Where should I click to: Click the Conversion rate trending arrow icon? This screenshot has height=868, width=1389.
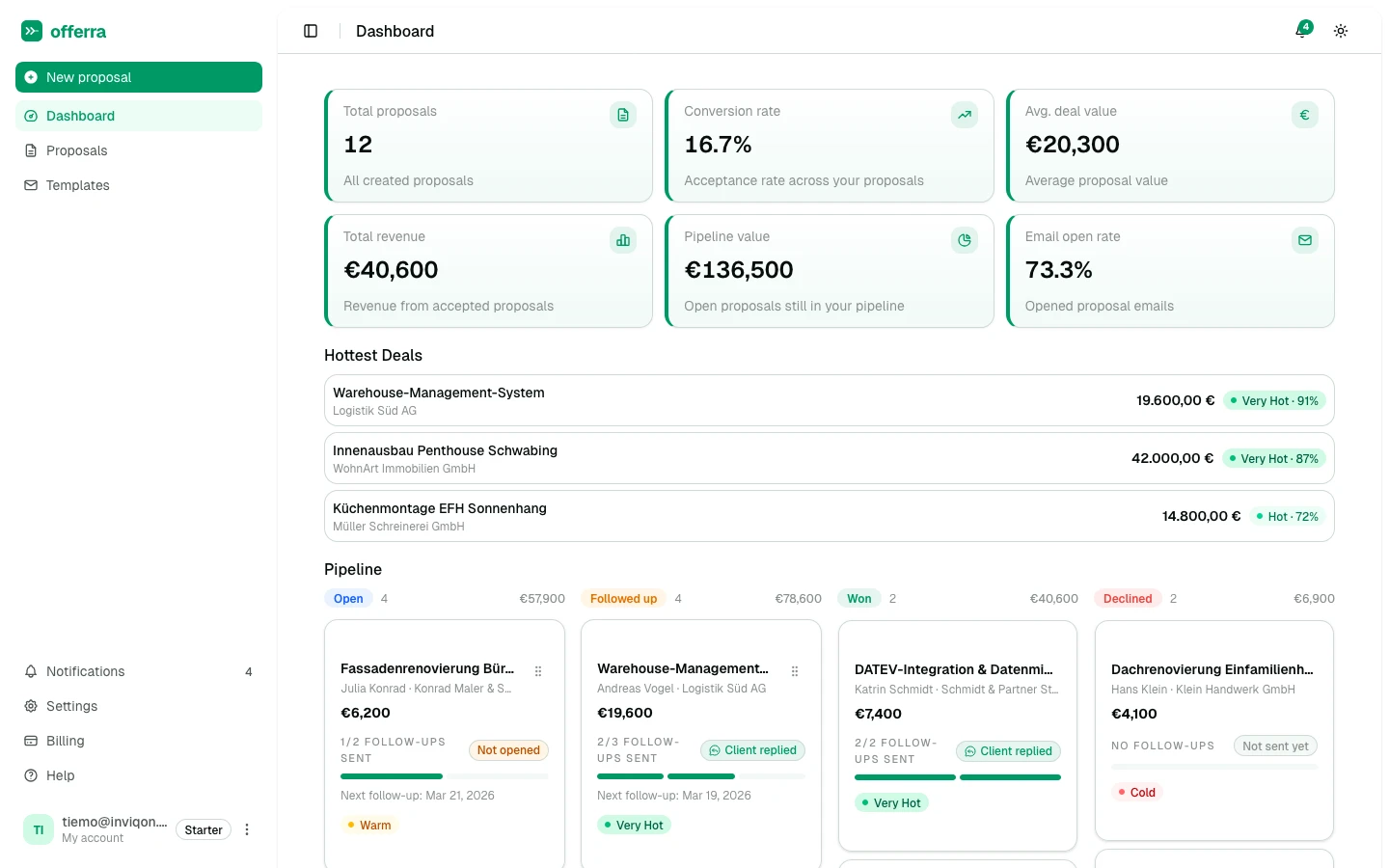pos(964,115)
